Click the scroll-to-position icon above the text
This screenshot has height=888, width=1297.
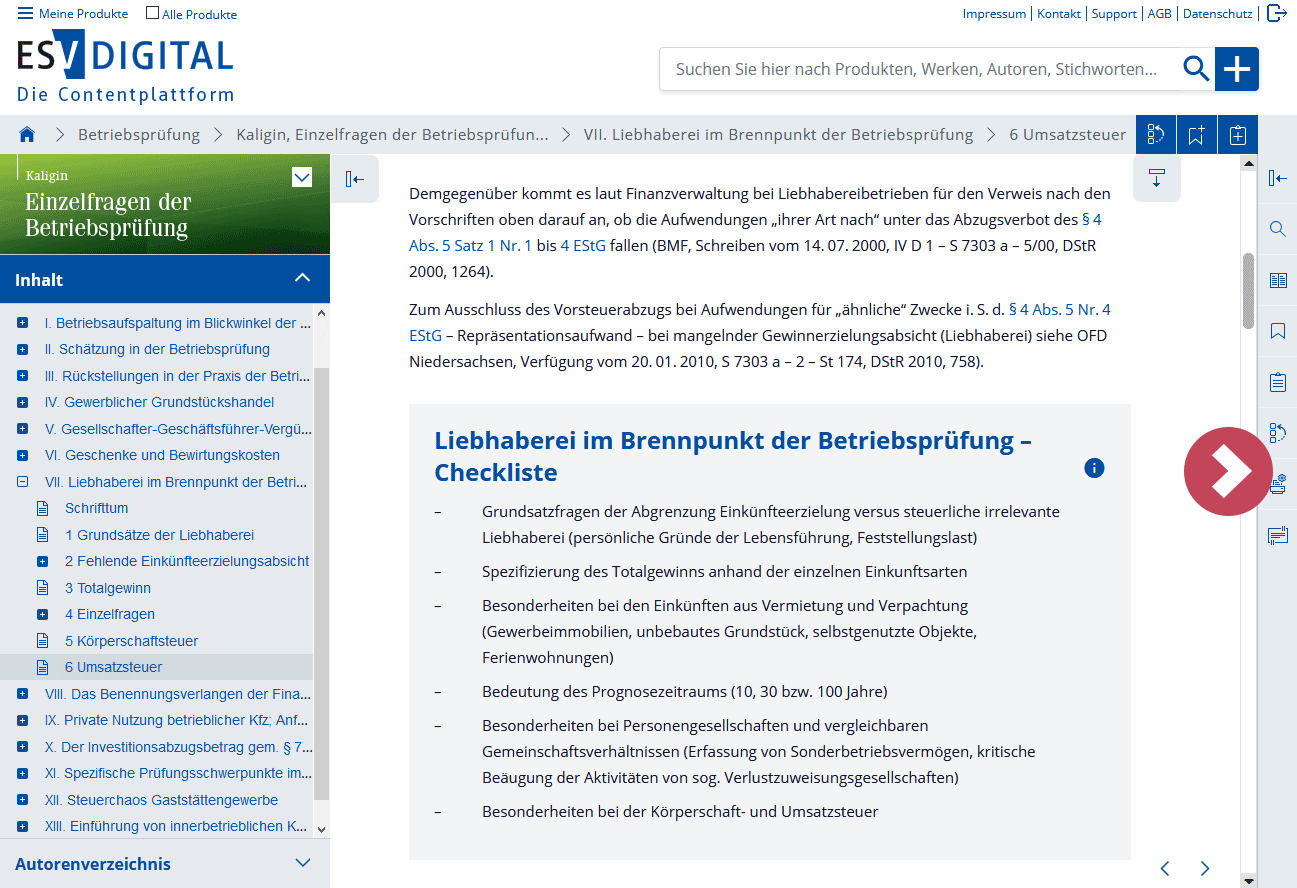click(x=1157, y=179)
